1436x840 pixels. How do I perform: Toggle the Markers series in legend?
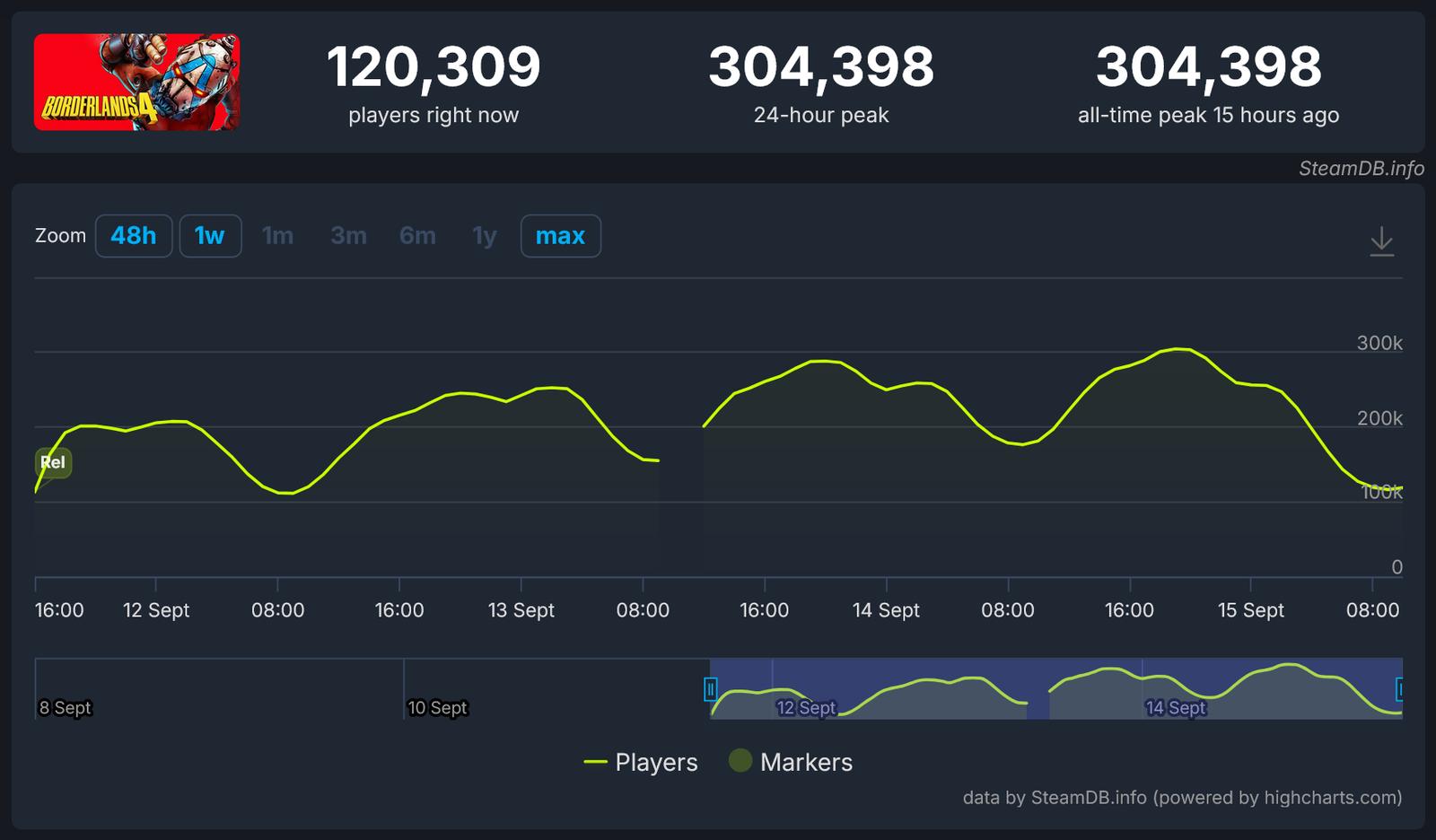pyautogui.click(x=791, y=762)
